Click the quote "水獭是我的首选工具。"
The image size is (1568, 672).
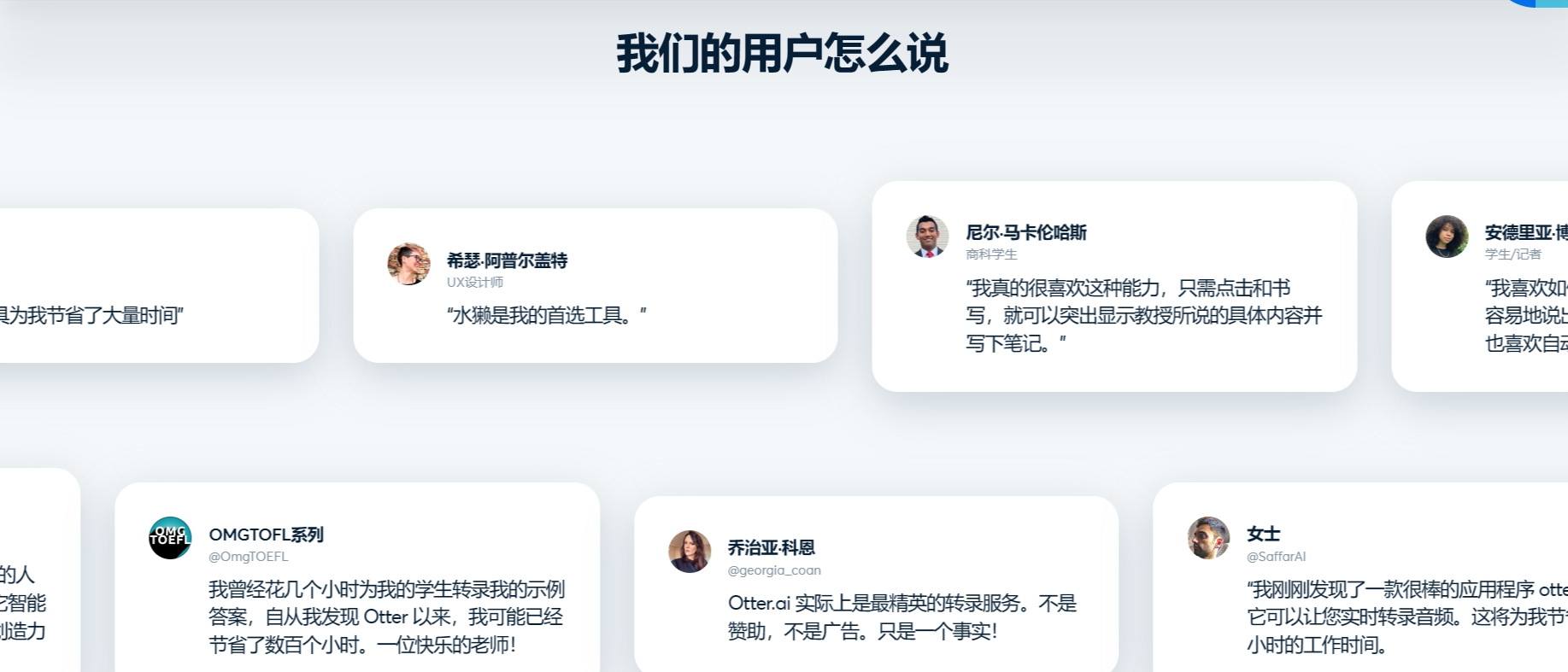tap(547, 316)
